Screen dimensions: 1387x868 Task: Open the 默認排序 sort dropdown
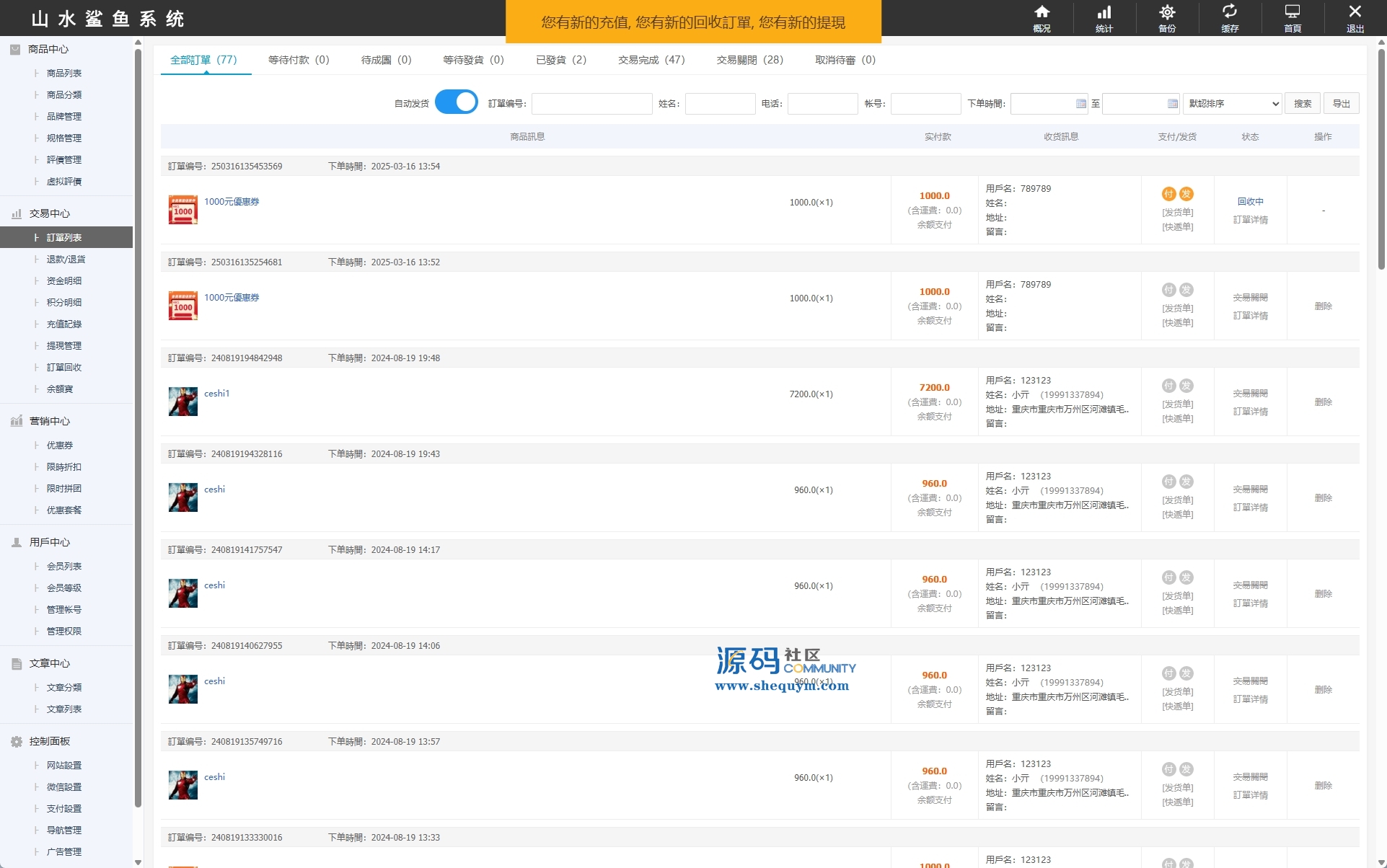pyautogui.click(x=1233, y=104)
